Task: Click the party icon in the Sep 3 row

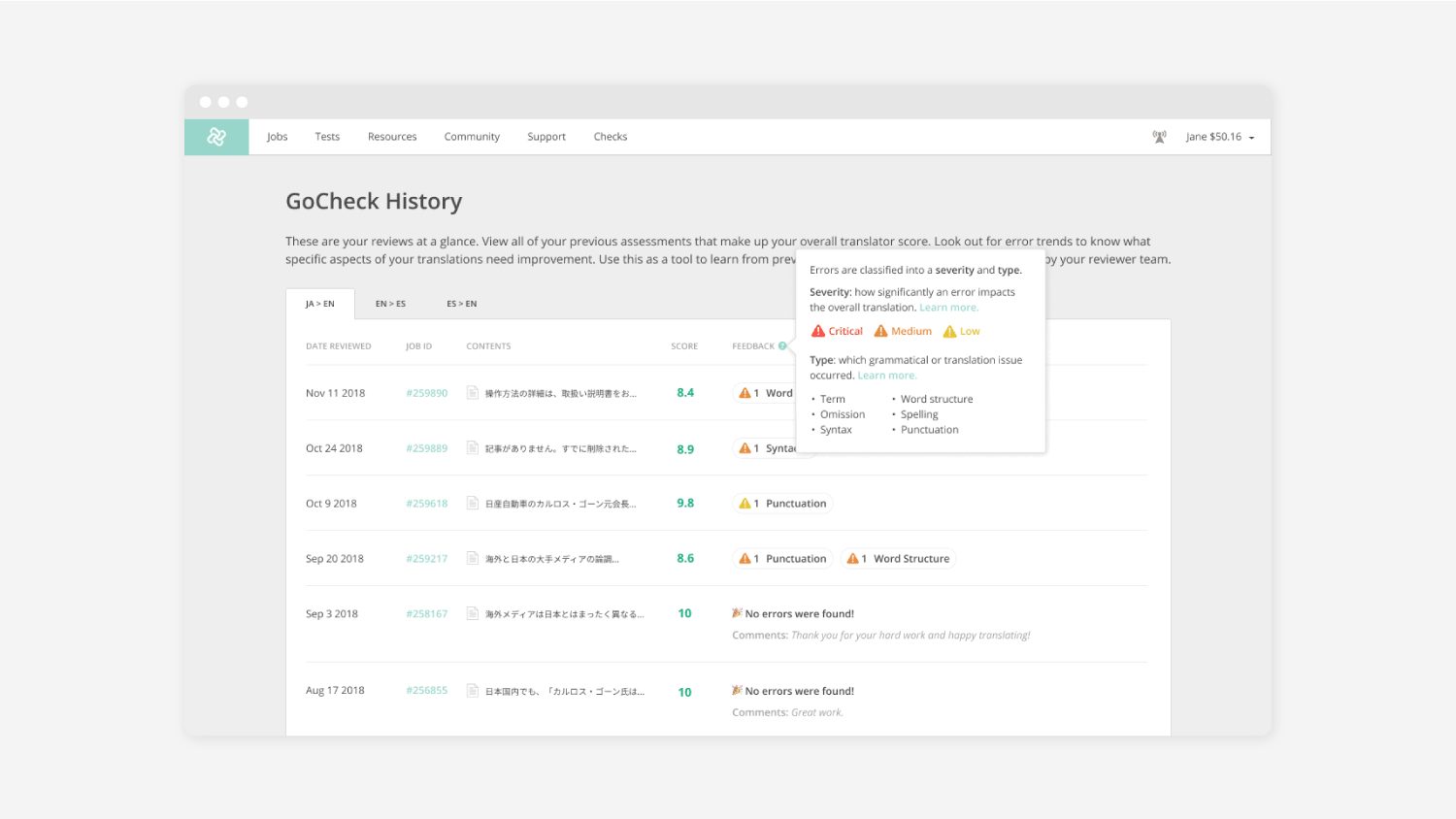Action: (x=737, y=613)
